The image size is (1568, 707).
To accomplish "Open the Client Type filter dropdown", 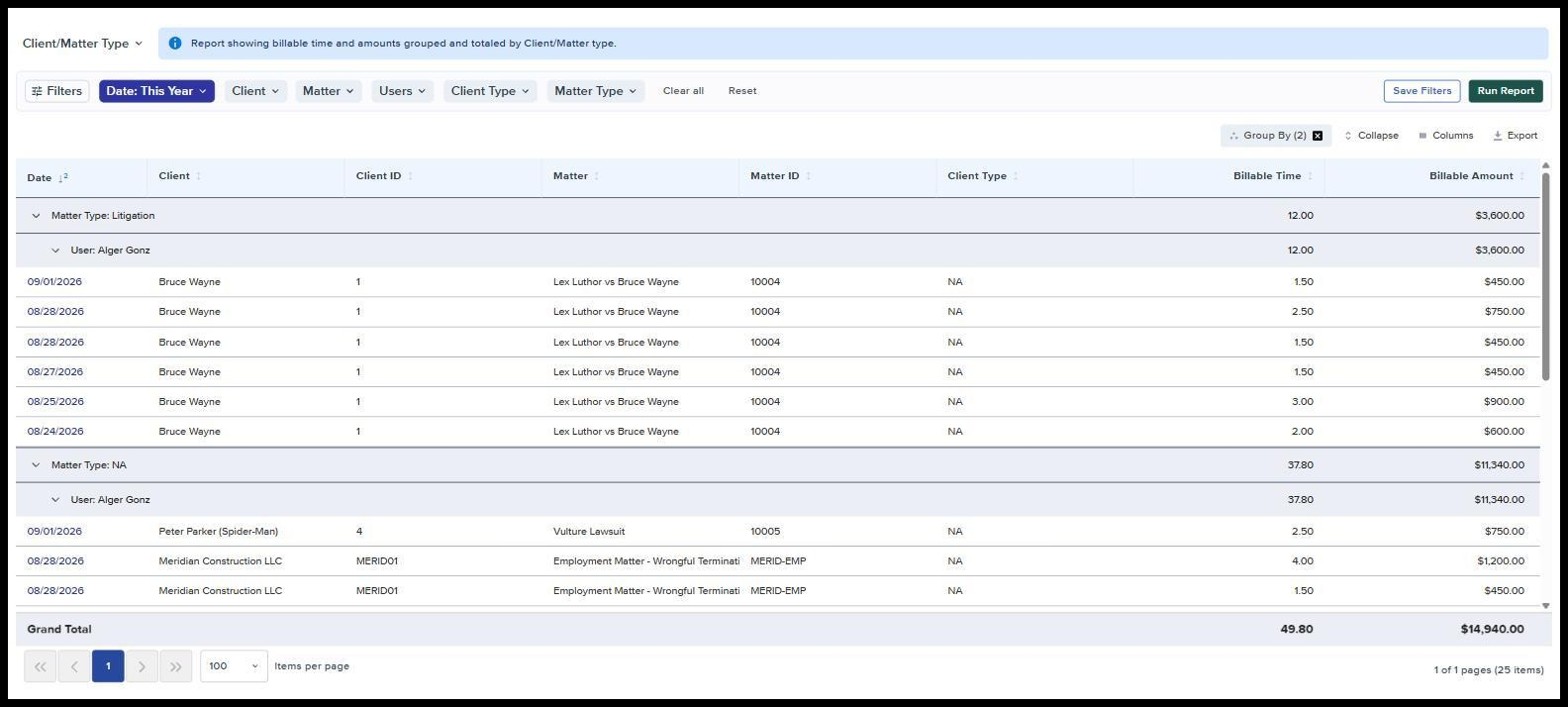I will tap(490, 91).
